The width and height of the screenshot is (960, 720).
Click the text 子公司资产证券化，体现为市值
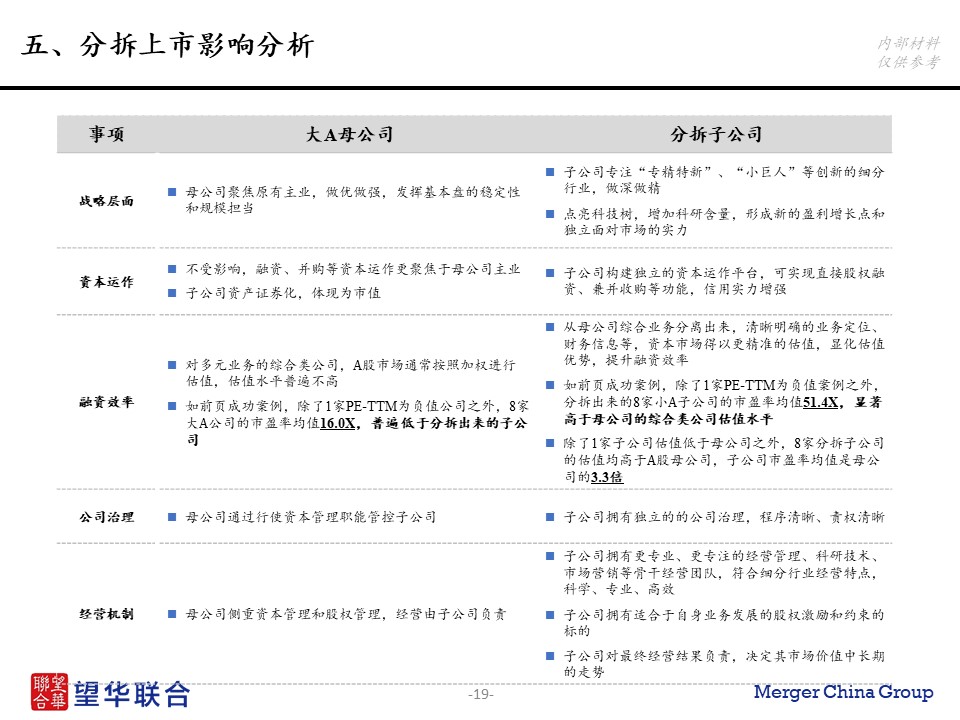point(283,293)
